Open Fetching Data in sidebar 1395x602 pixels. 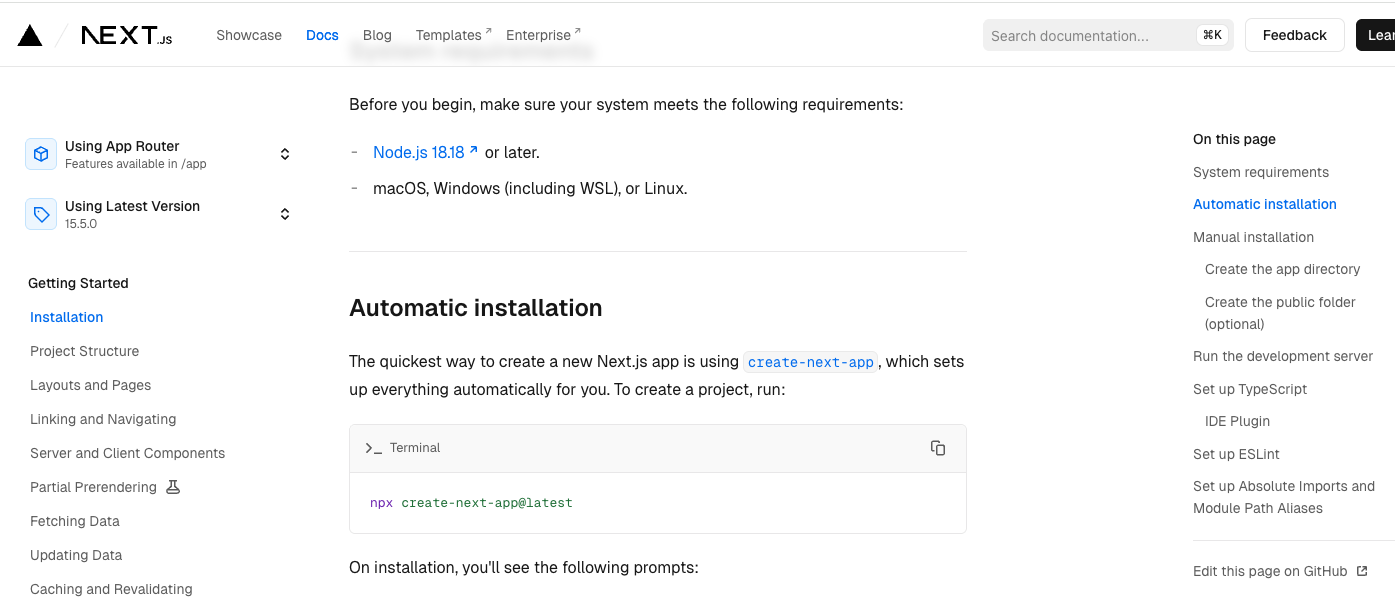[x=75, y=521]
